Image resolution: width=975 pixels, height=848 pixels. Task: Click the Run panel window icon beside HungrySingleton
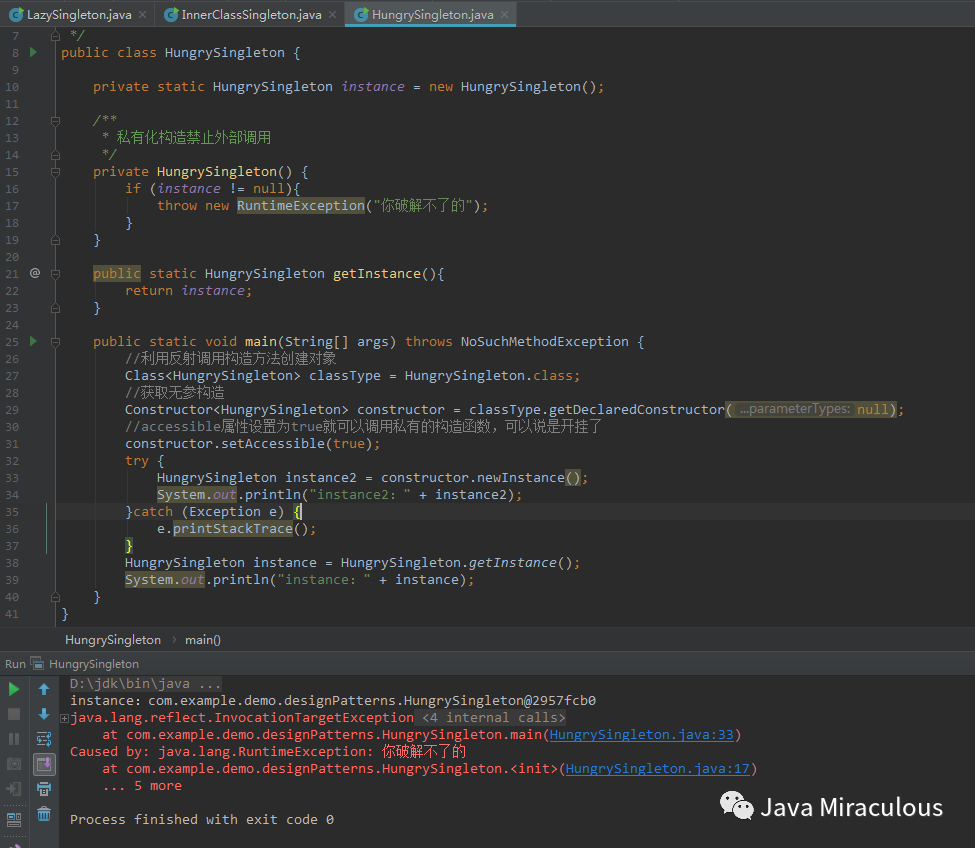point(38,663)
